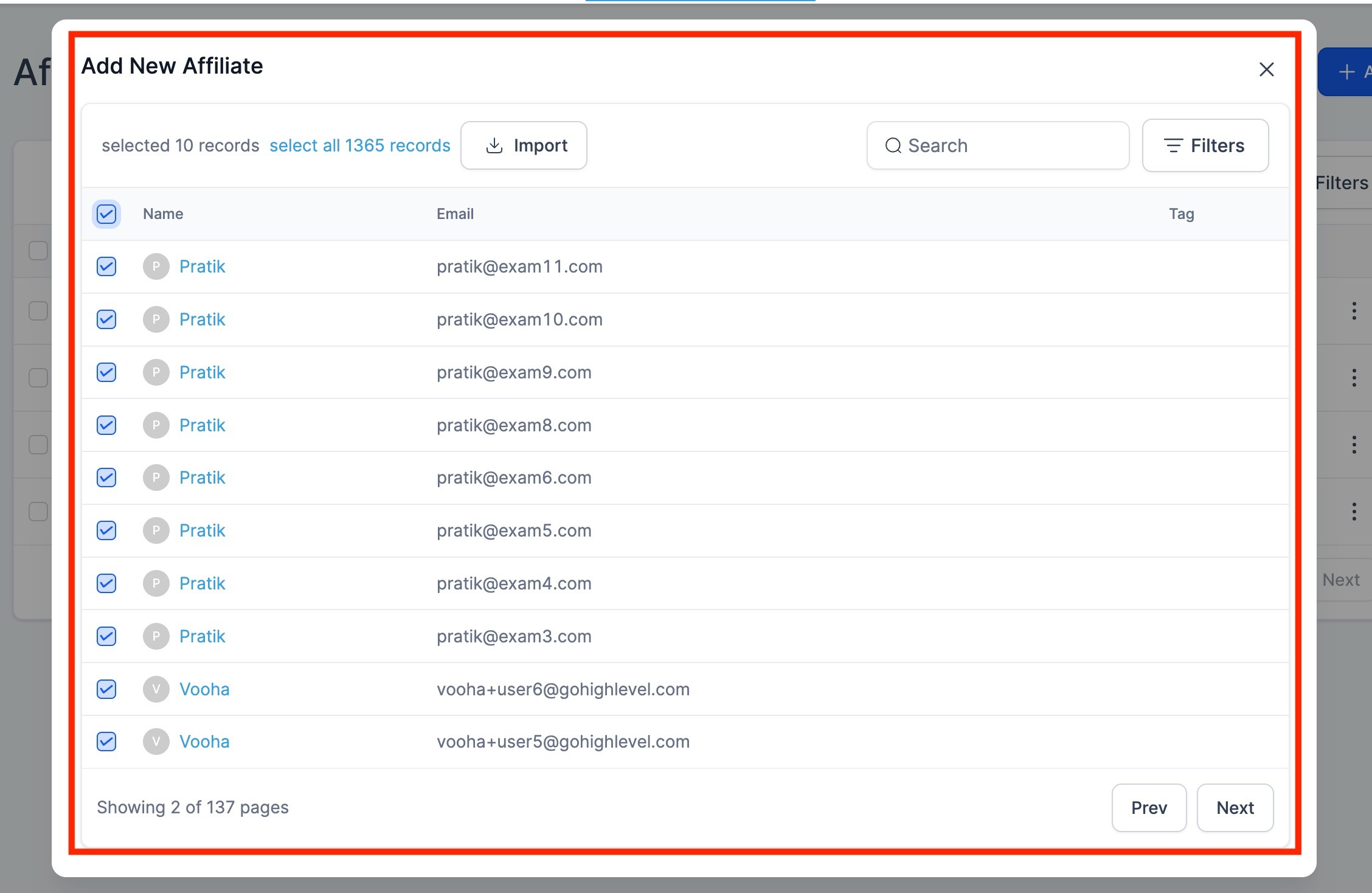
Task: Uncheck the pratik@exam10.com row checkbox
Action: pos(106,319)
